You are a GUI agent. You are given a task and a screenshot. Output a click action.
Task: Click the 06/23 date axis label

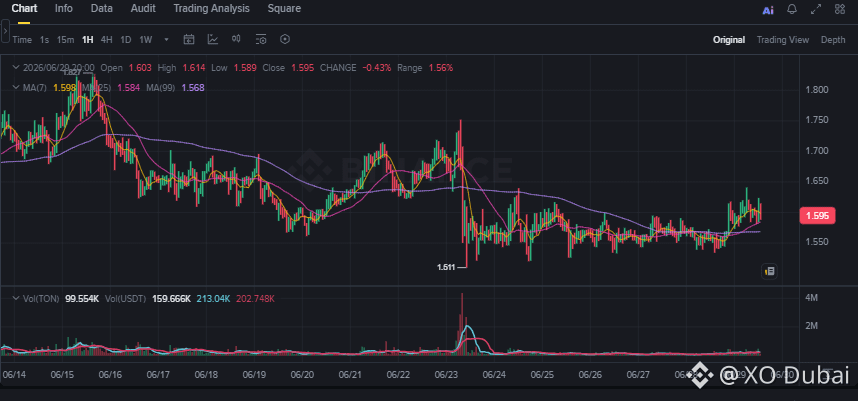(x=446, y=375)
